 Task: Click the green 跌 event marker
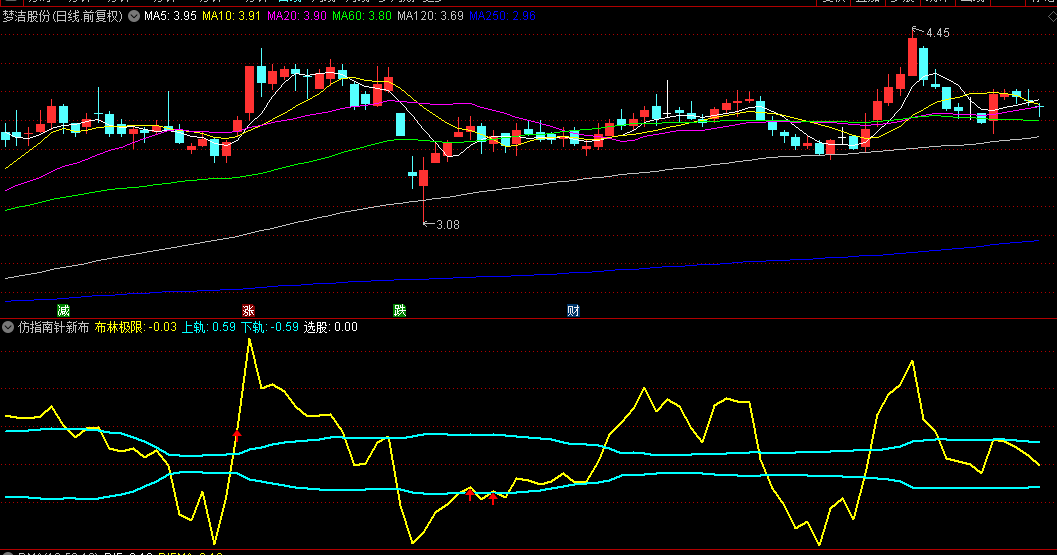coord(400,311)
